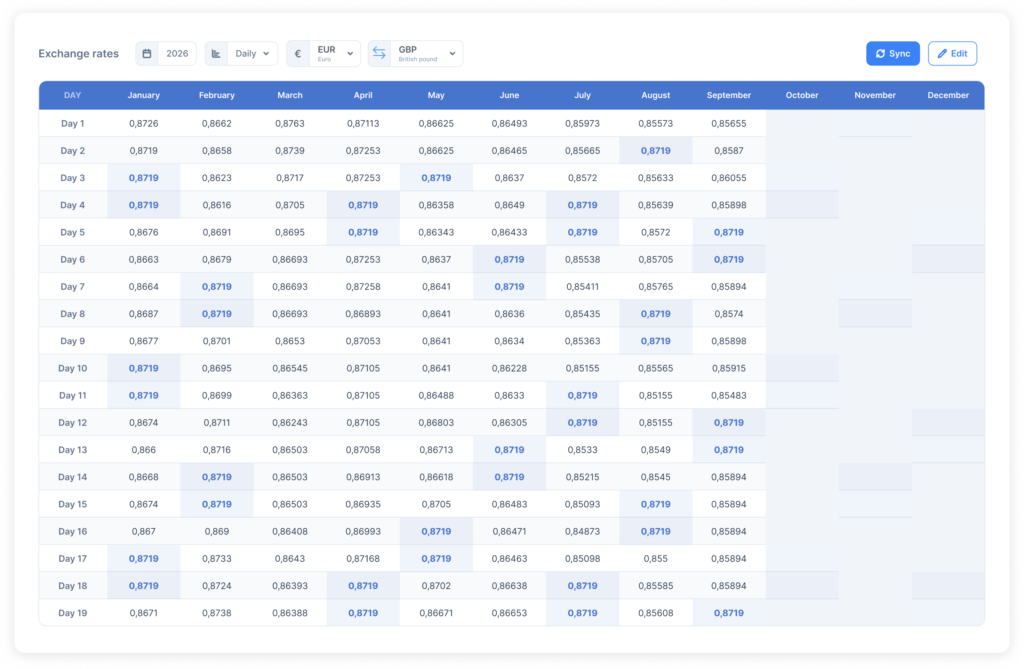This screenshot has height=669, width=1024.
Task: Select the 2026 year field
Action: tap(177, 54)
